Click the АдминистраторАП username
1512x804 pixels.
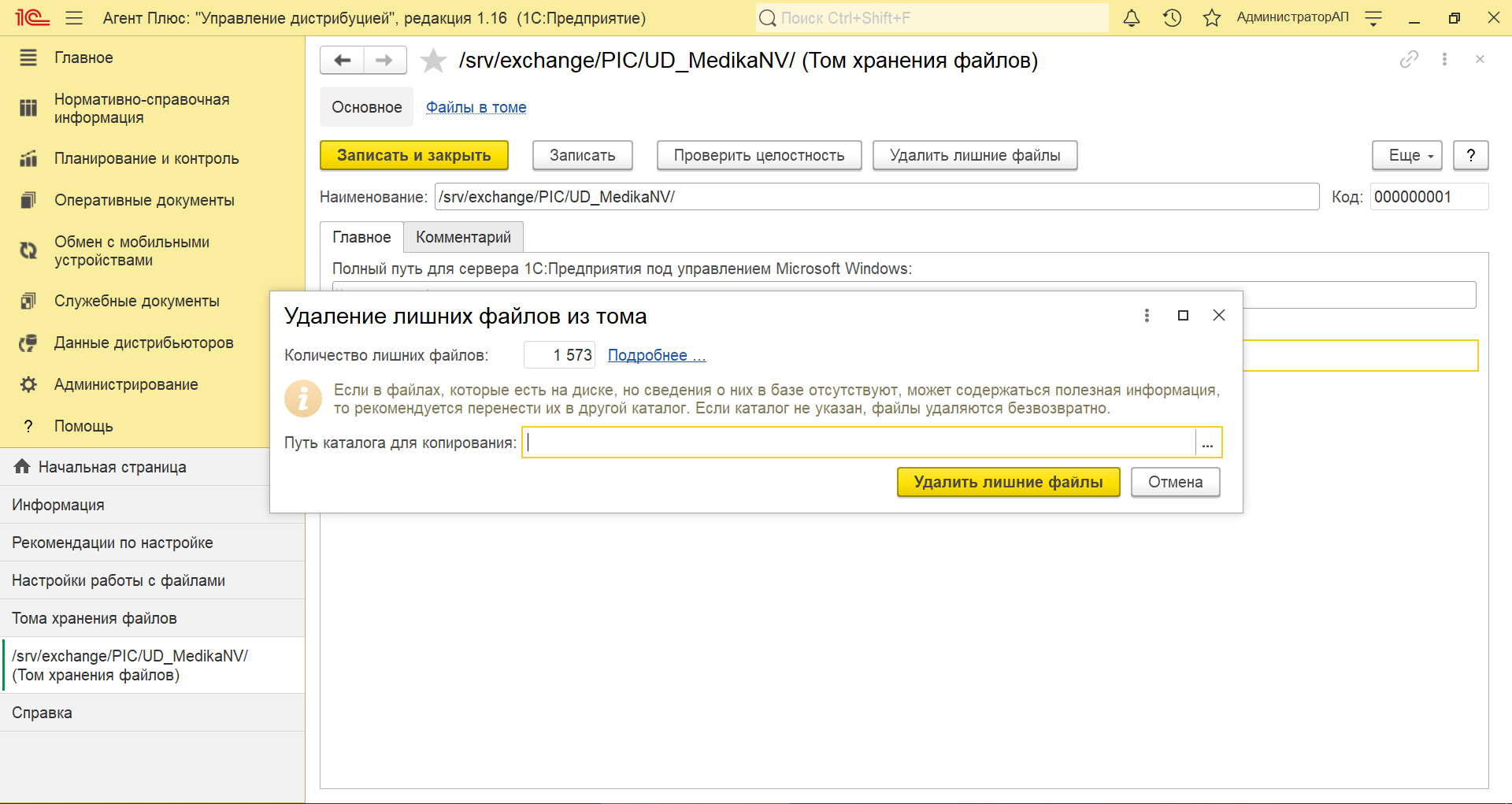coord(1292,17)
